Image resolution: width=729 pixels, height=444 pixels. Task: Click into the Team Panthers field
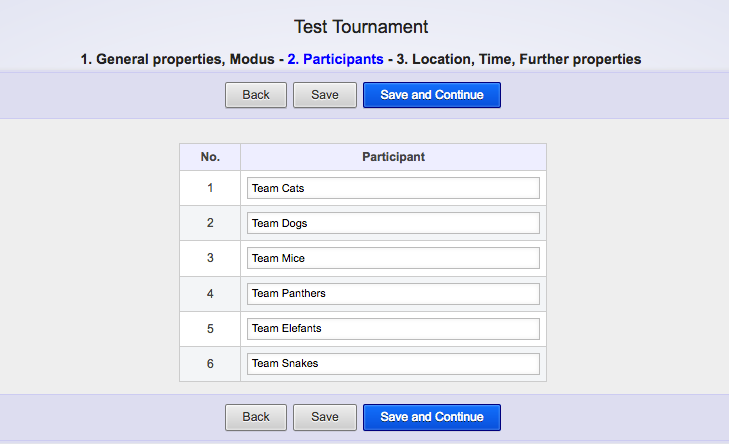coord(393,293)
